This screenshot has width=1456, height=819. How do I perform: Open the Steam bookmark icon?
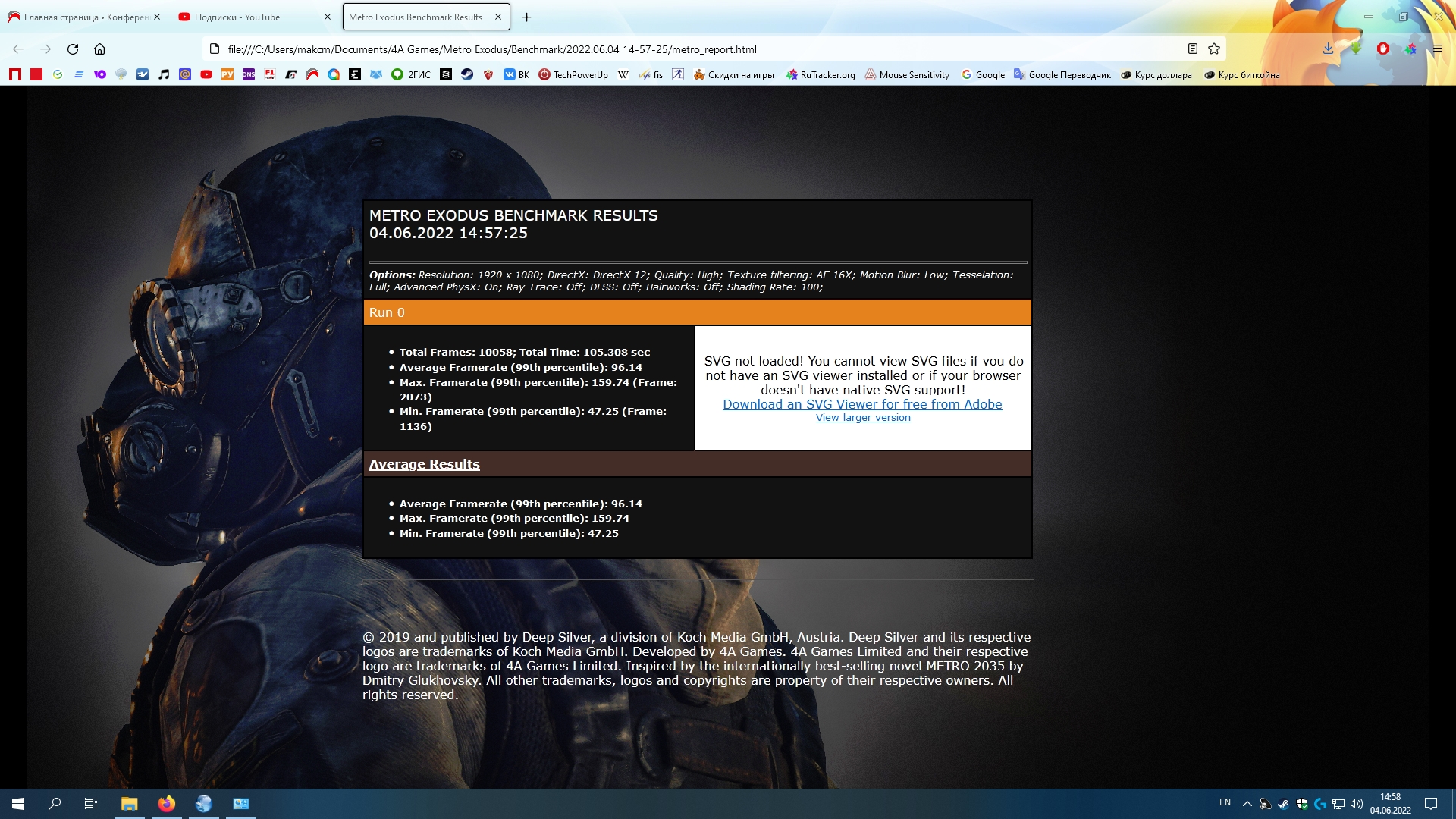[467, 74]
